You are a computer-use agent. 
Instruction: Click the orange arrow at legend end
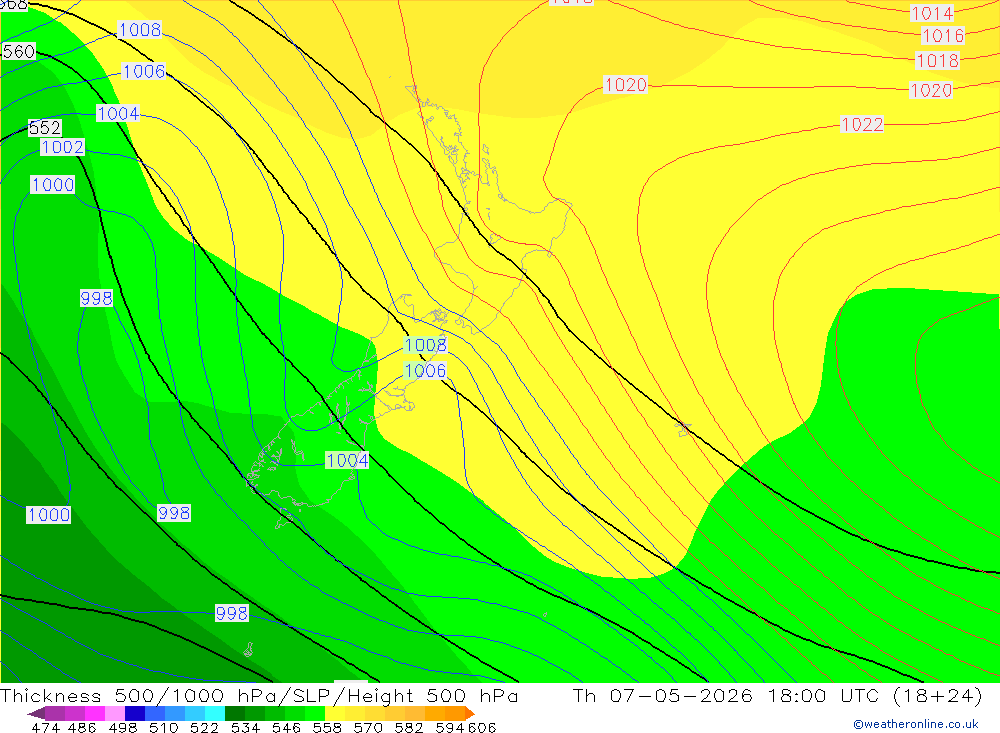tap(470, 713)
